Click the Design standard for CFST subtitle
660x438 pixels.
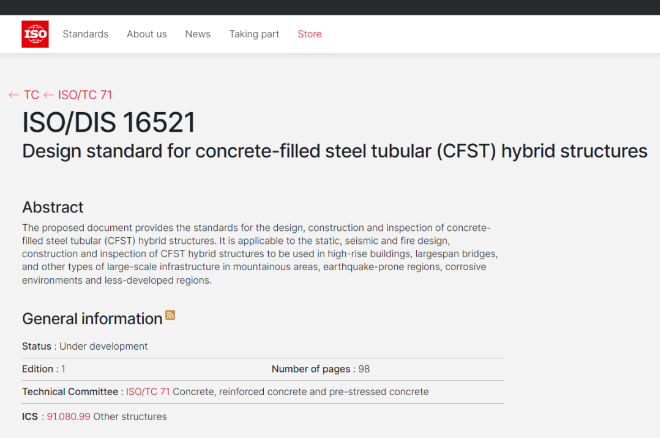click(x=335, y=152)
